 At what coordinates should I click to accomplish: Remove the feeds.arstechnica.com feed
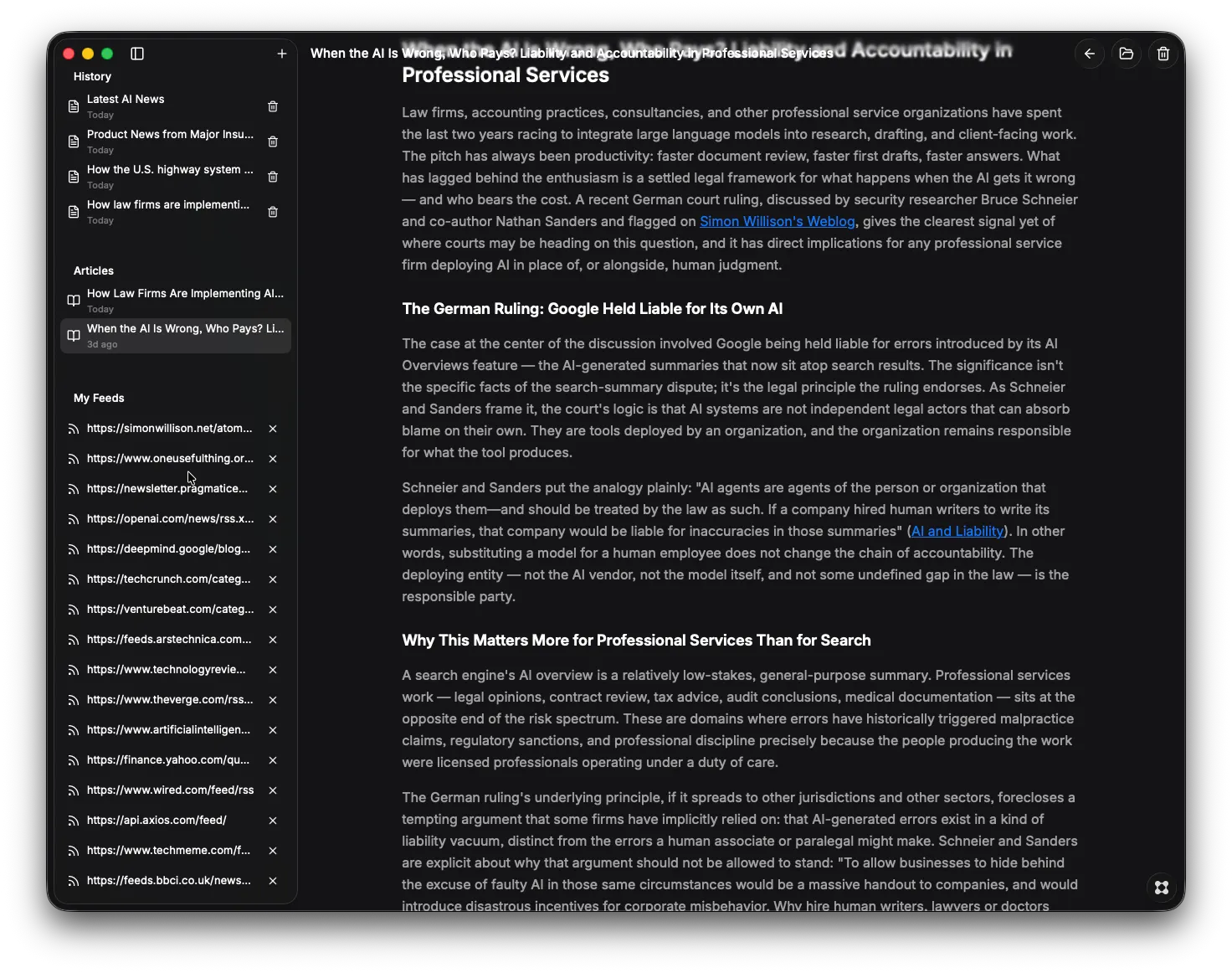(x=273, y=640)
